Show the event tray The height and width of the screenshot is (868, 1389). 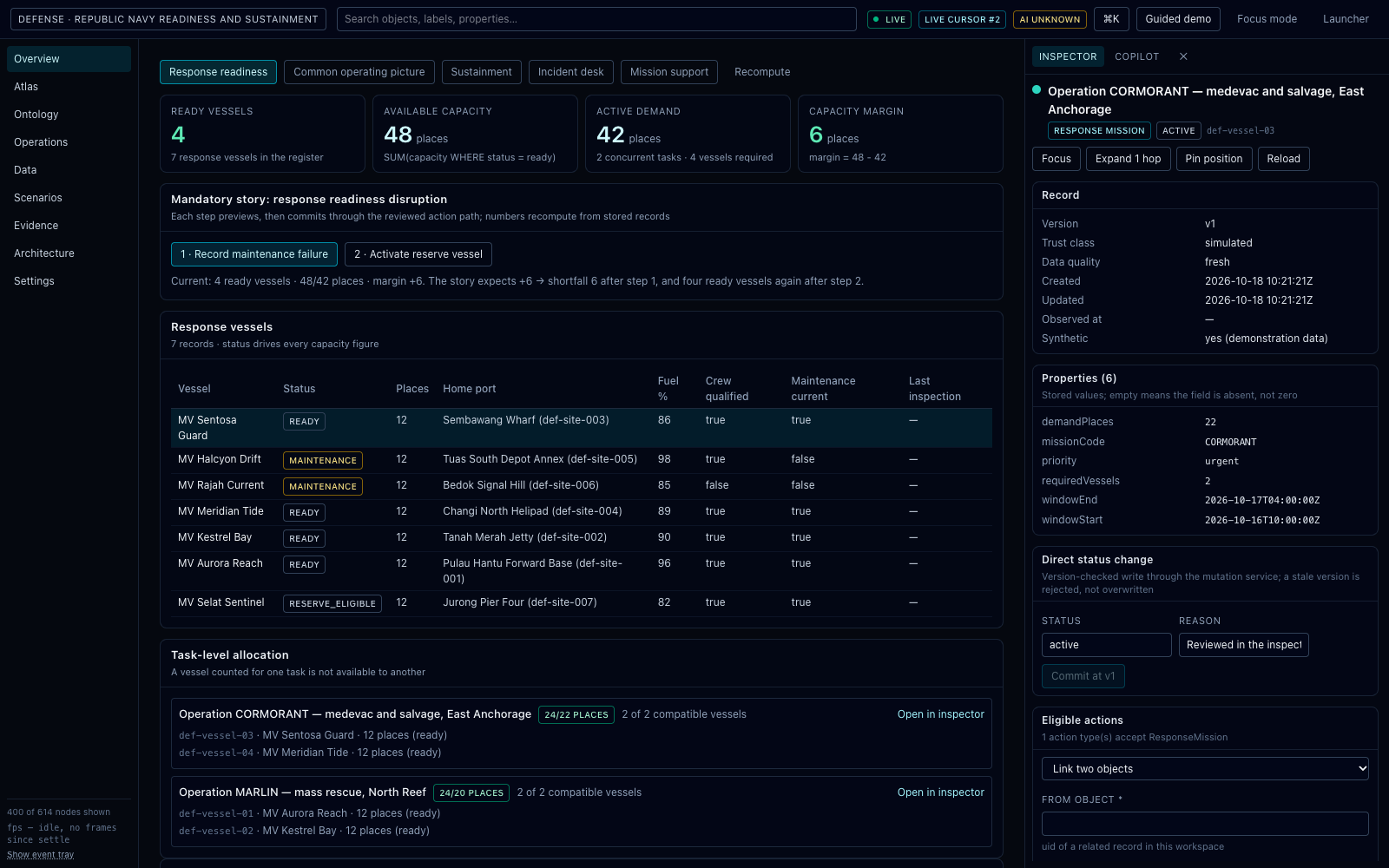click(41, 855)
